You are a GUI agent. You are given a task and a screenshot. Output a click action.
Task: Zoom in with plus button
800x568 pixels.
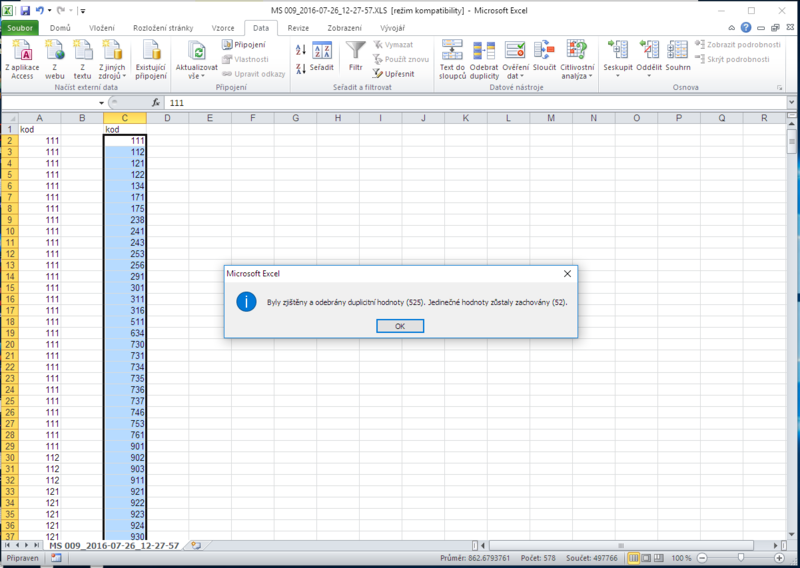click(x=780, y=558)
